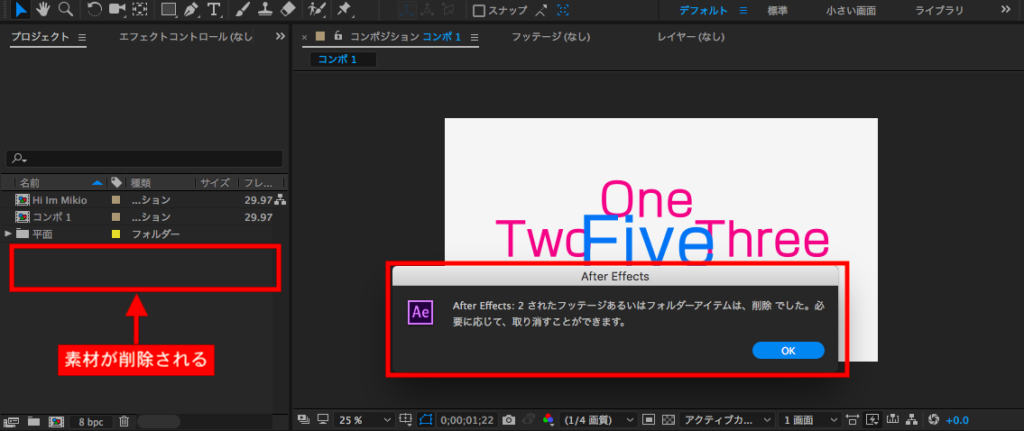The image size is (1024, 431).
Task: Click the snap collapsed compositions icon
Action: pyautogui.click(x=562, y=10)
